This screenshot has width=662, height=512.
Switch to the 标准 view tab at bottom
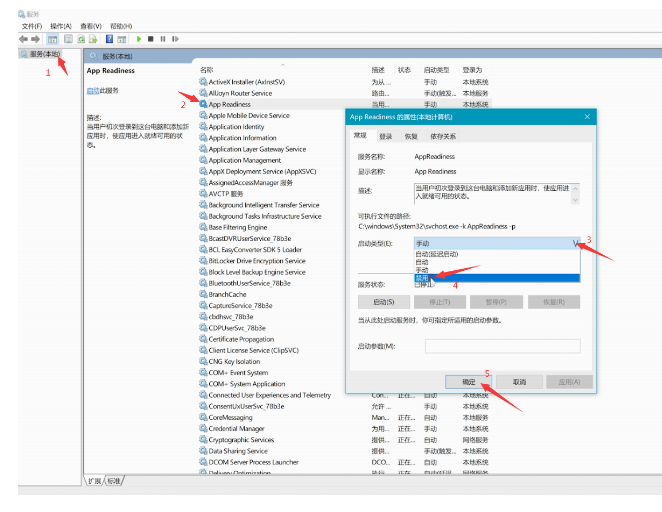click(114, 481)
